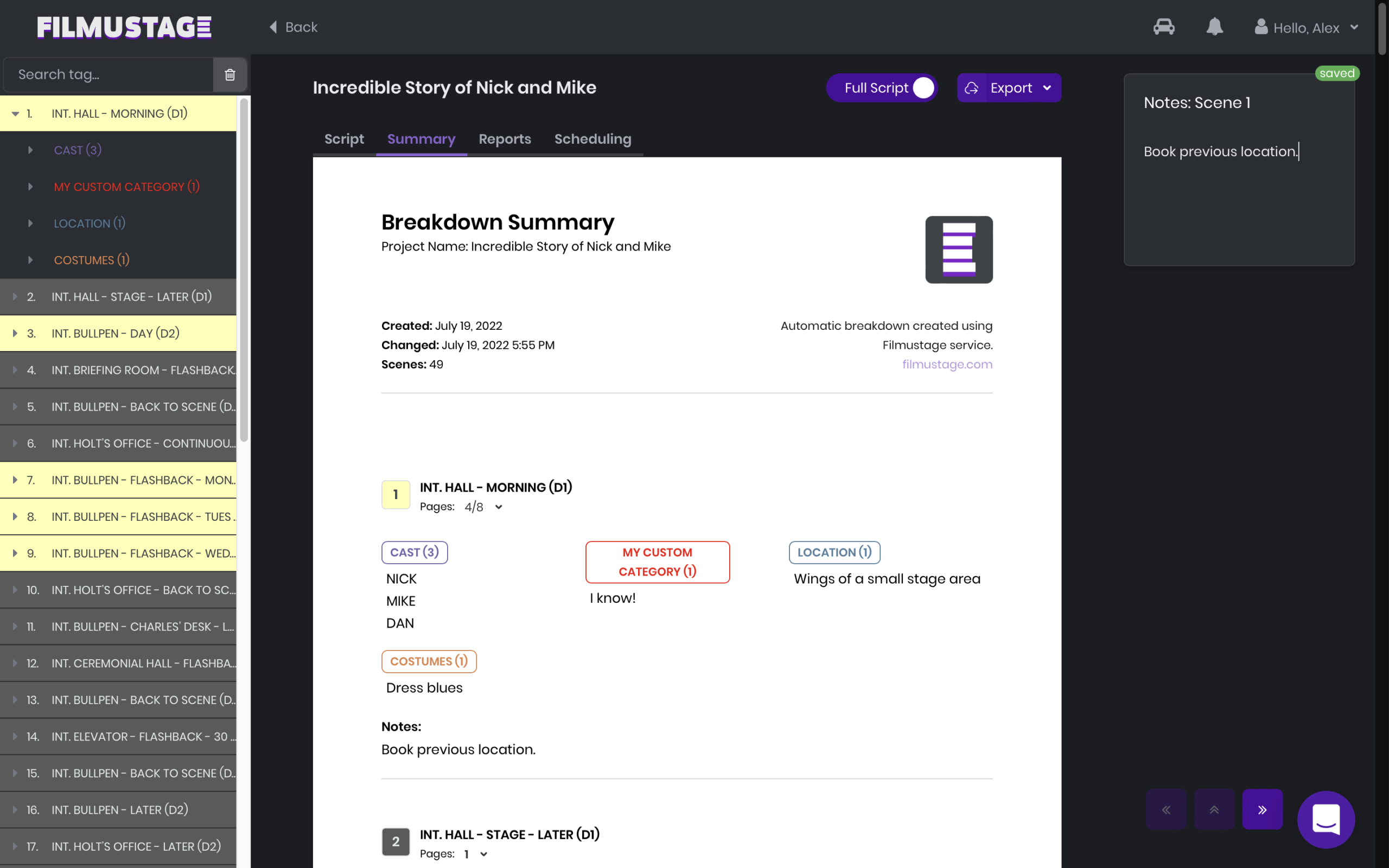
Task: Click the Search tag input field
Action: 109,75
